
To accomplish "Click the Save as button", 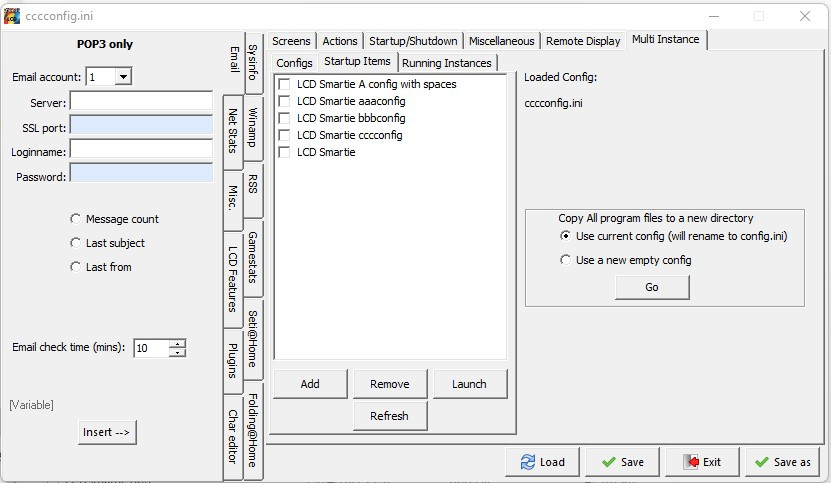I will point(782,462).
